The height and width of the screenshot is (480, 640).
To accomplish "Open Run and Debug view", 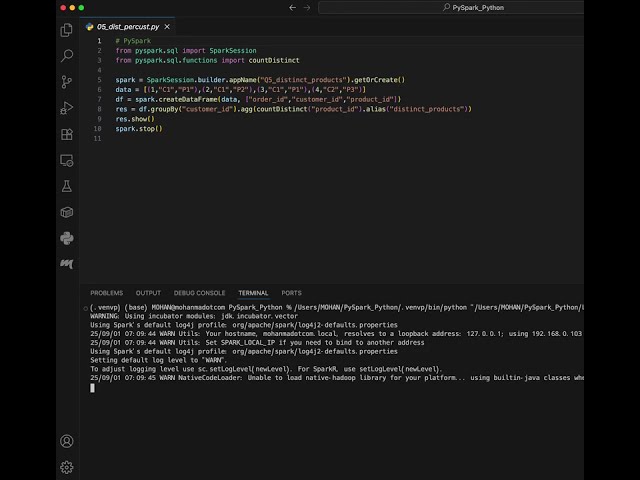I will (x=67, y=108).
